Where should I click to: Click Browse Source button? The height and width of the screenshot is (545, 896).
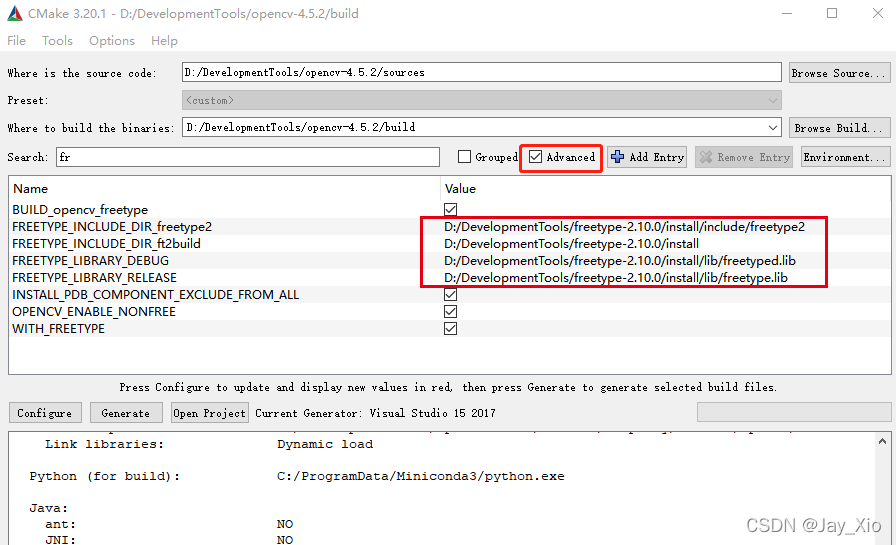839,73
